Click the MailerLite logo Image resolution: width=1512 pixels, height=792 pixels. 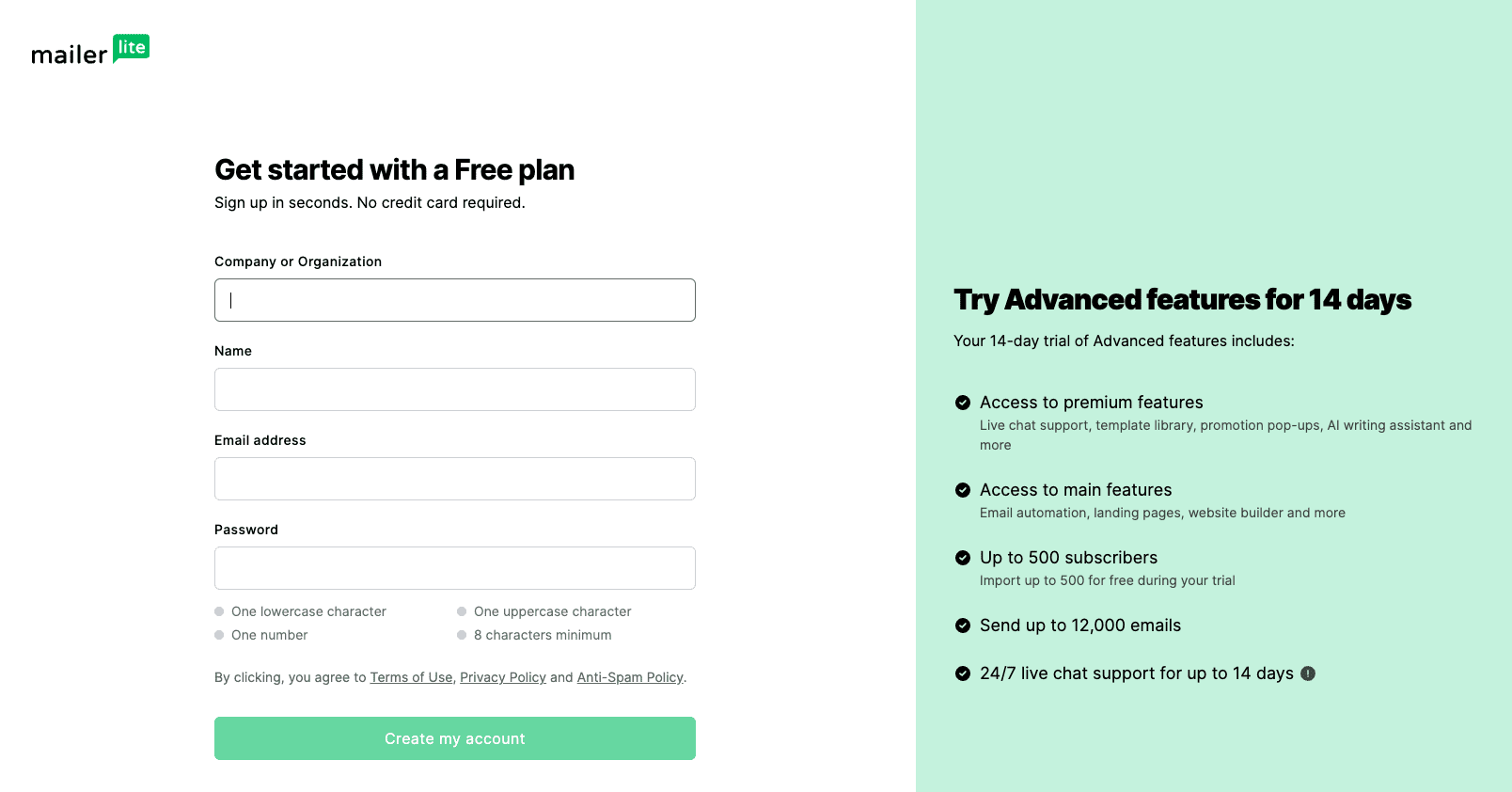tap(90, 51)
